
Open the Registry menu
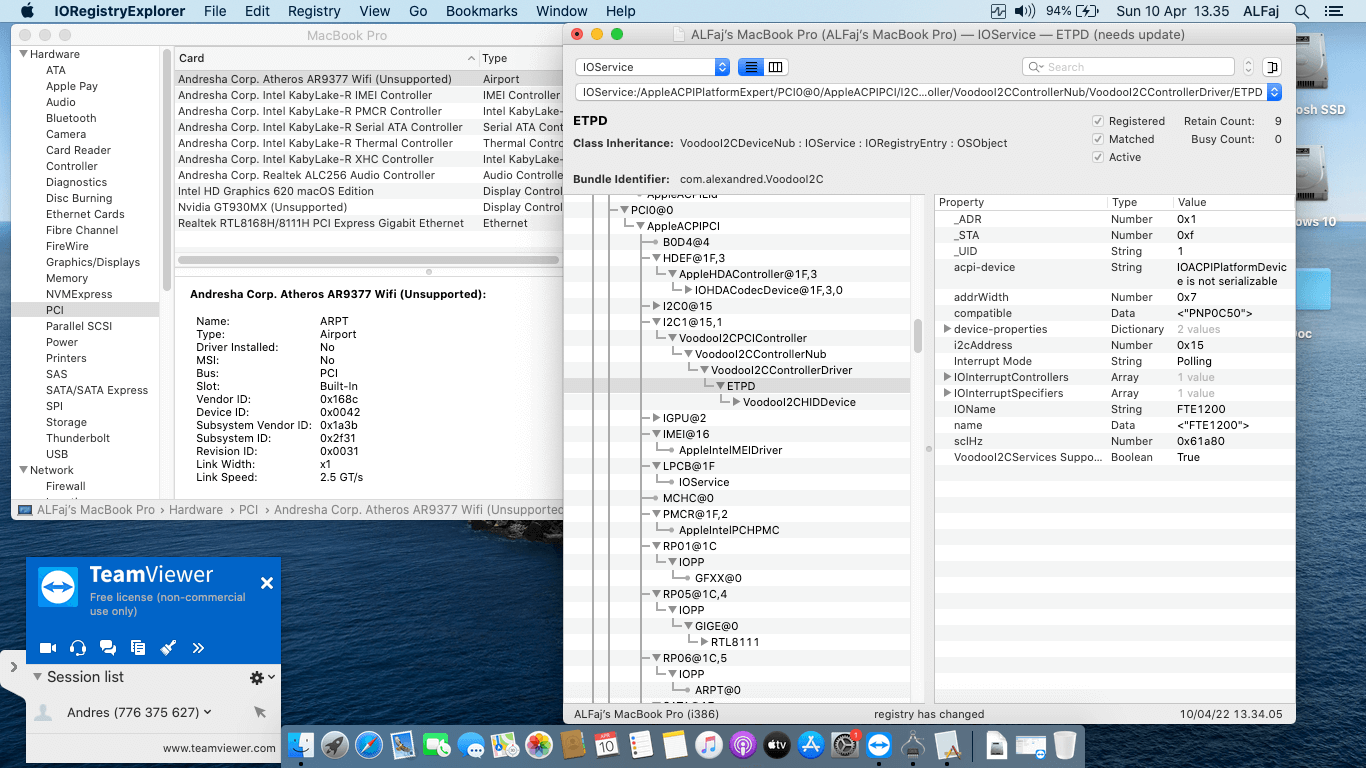click(x=314, y=11)
